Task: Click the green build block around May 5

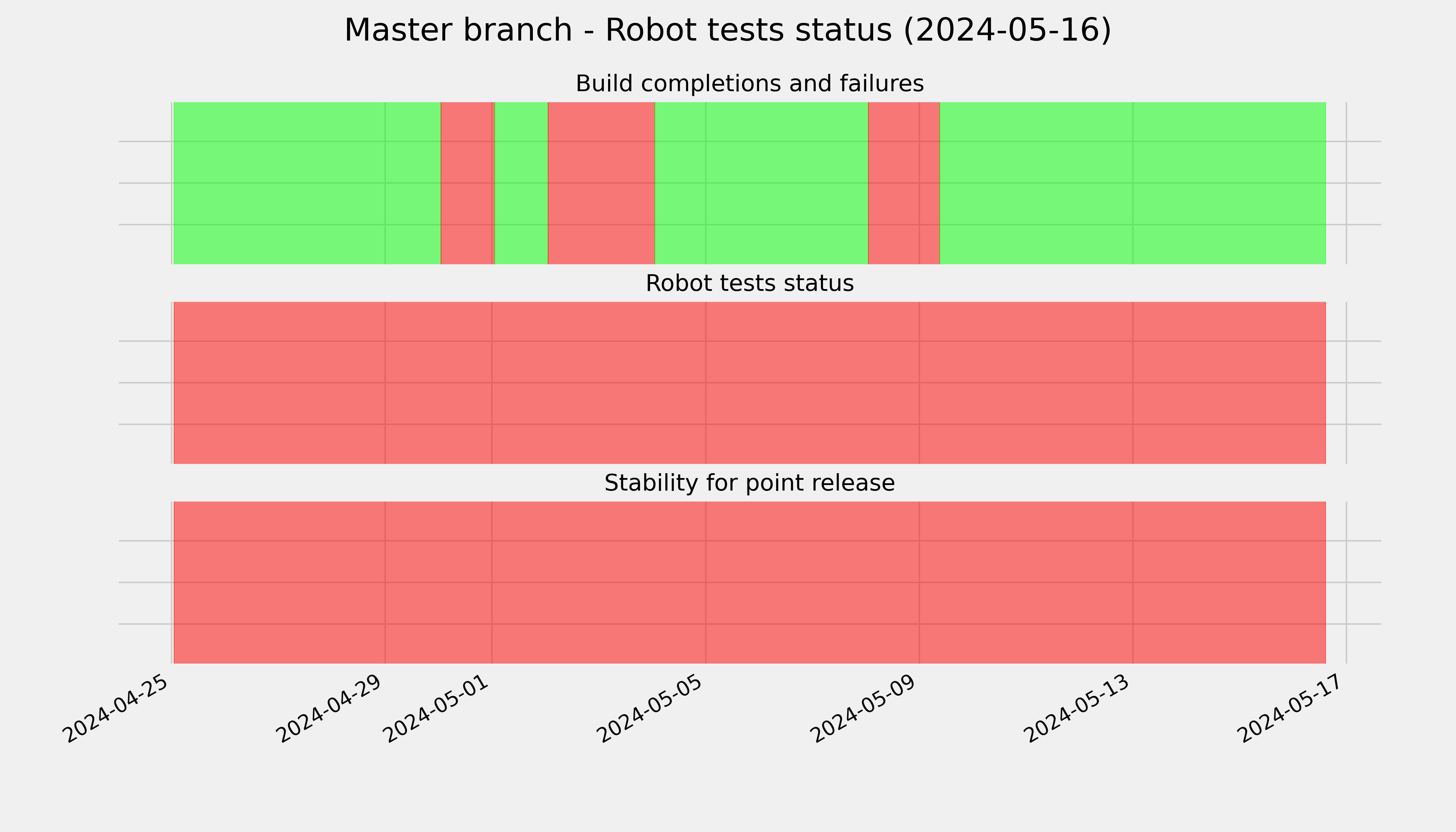Action: click(761, 183)
